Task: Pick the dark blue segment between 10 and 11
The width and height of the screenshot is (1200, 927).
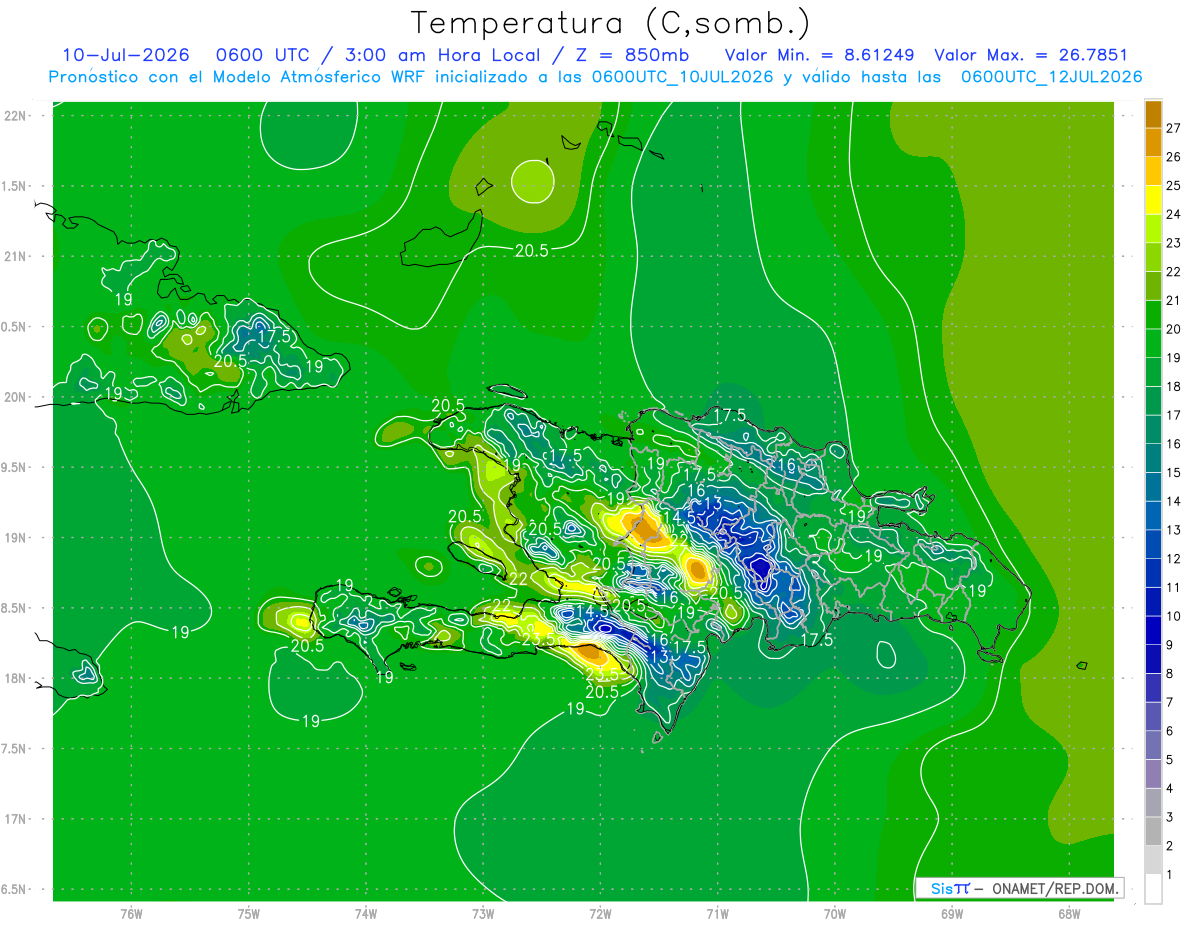Action: tap(1153, 602)
